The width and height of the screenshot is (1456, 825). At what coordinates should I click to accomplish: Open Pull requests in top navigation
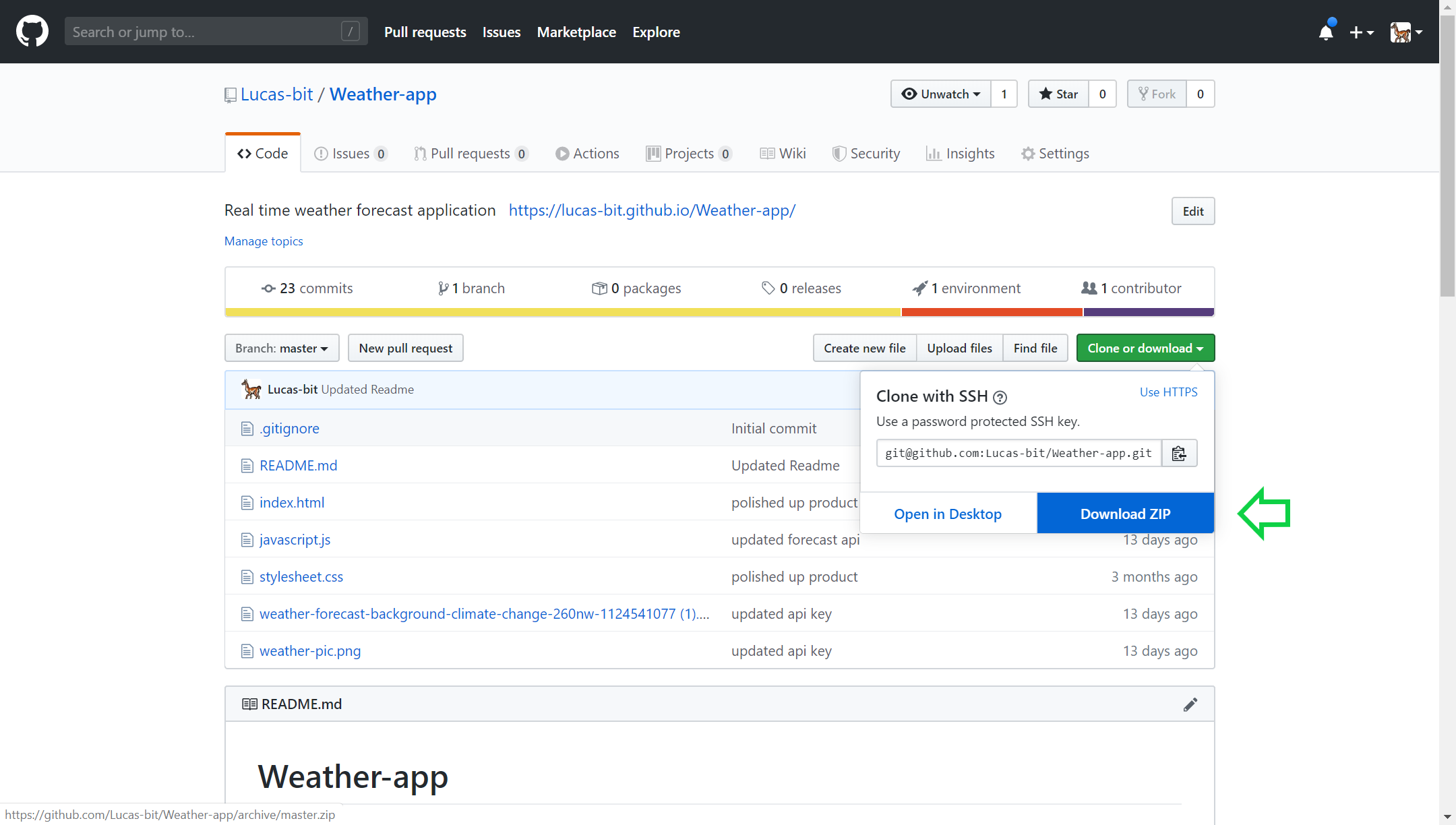(x=425, y=32)
